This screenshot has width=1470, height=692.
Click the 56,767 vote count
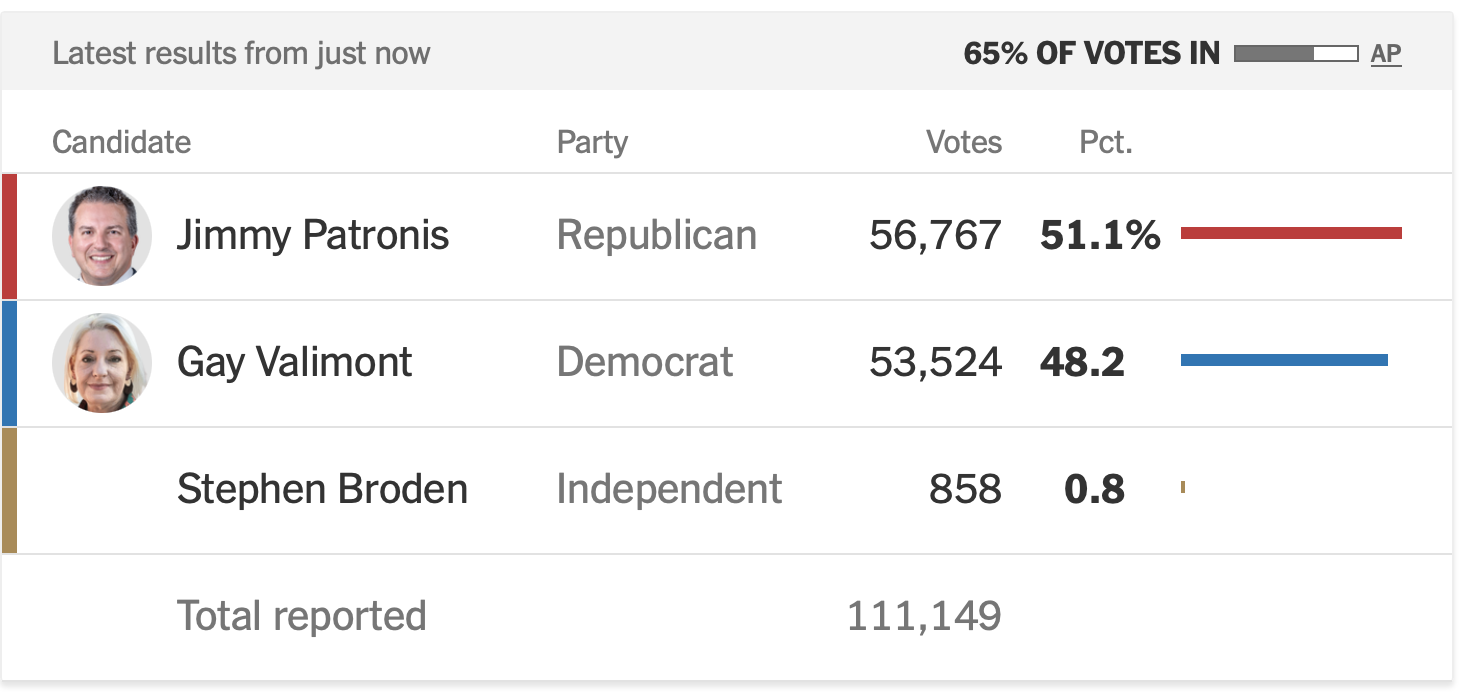(x=935, y=236)
